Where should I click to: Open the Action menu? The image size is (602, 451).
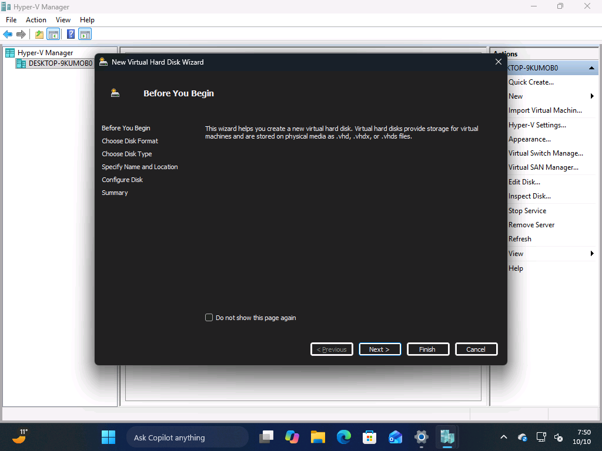36,20
